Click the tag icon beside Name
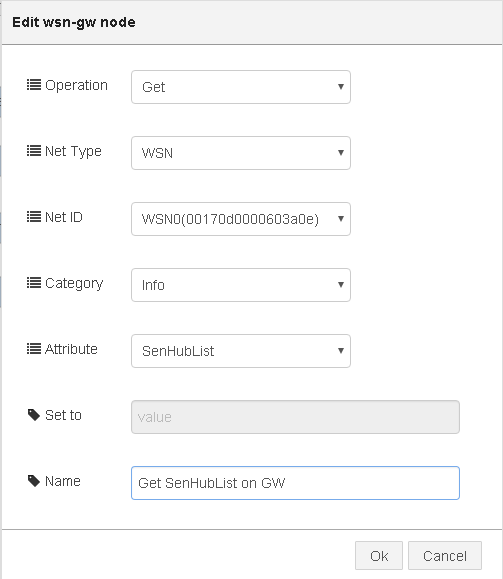Image resolution: width=503 pixels, height=579 pixels. pyautogui.click(x=34, y=481)
